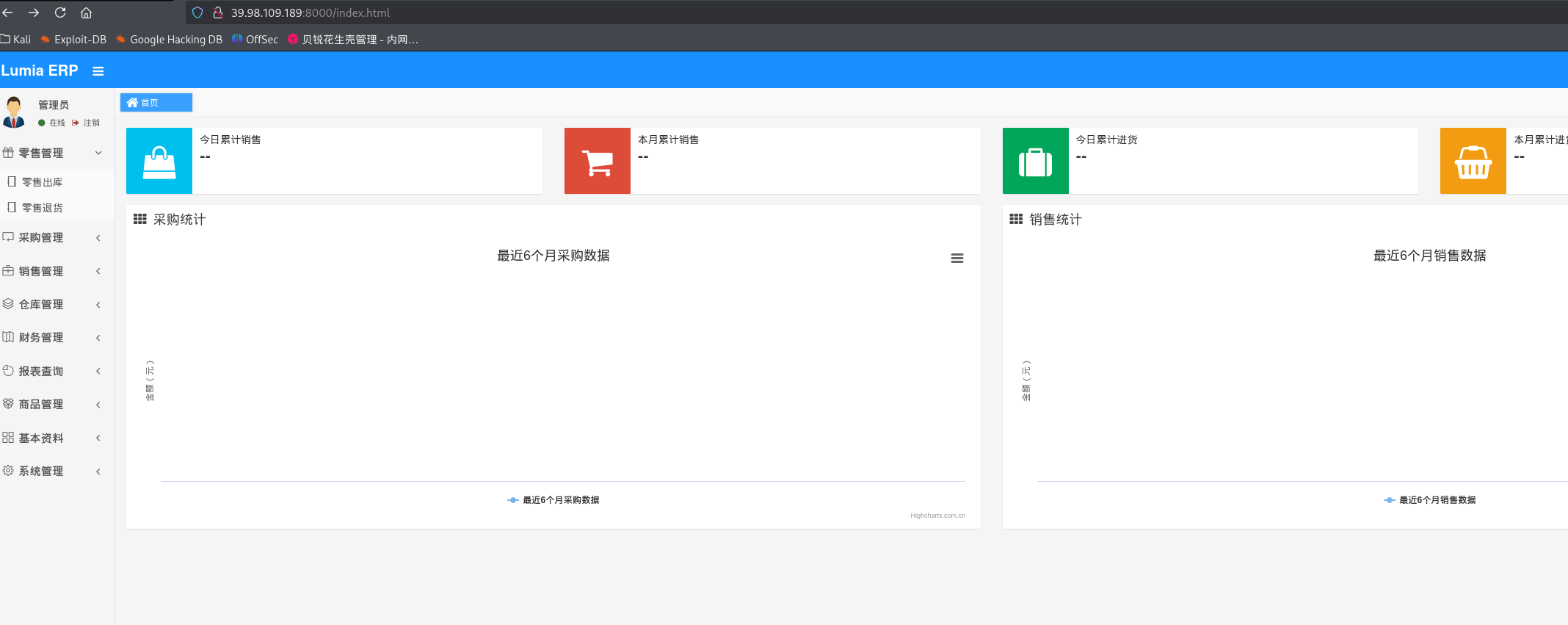Click the 今日累计进货 card label

coord(1107,140)
